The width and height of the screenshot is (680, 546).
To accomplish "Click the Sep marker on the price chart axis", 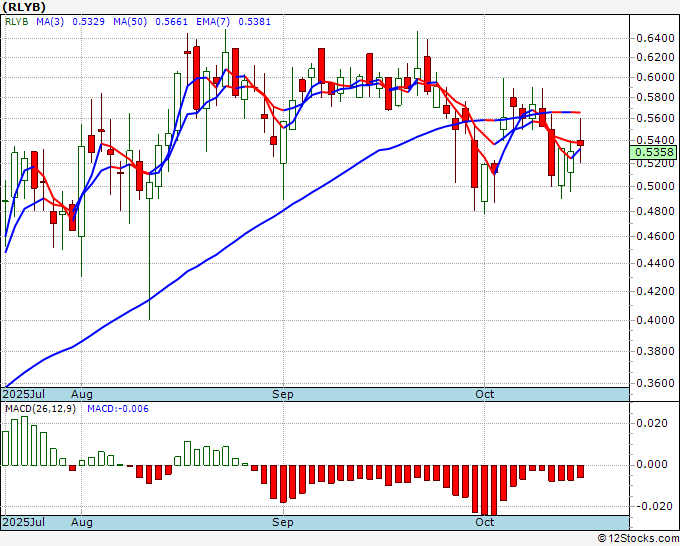I will coord(284,395).
